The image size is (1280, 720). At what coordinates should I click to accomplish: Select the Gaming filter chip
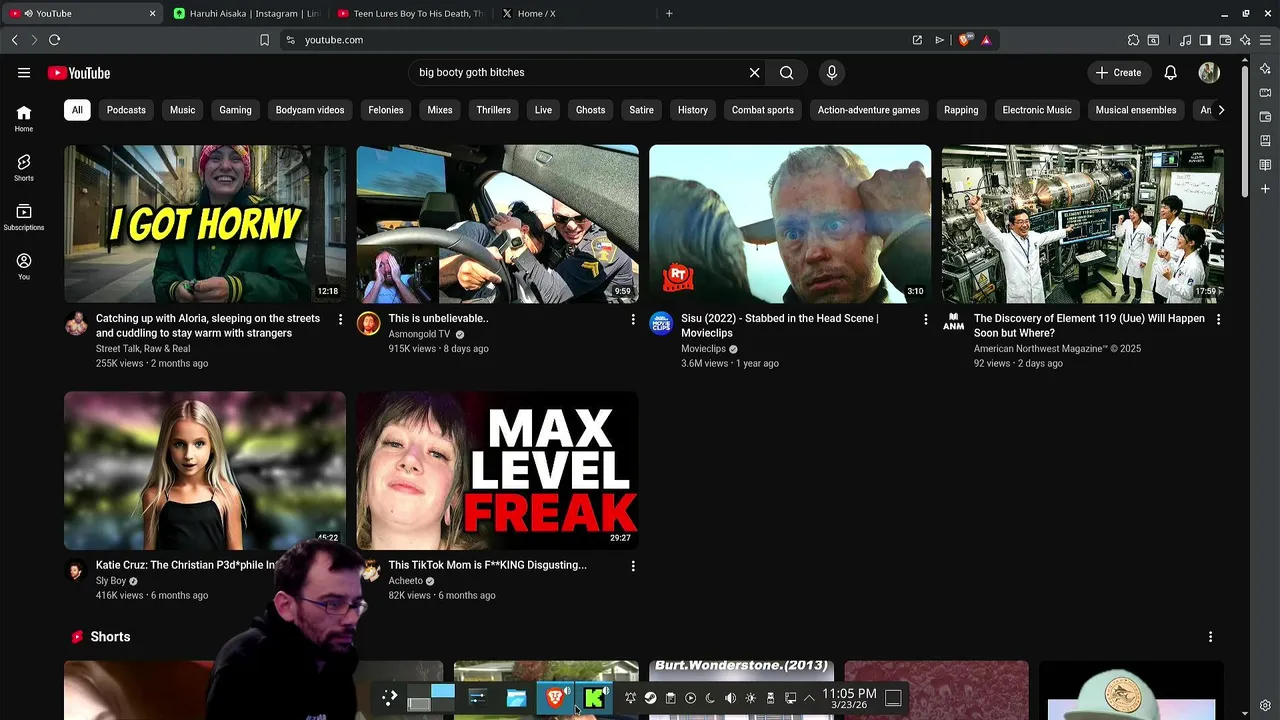[235, 110]
